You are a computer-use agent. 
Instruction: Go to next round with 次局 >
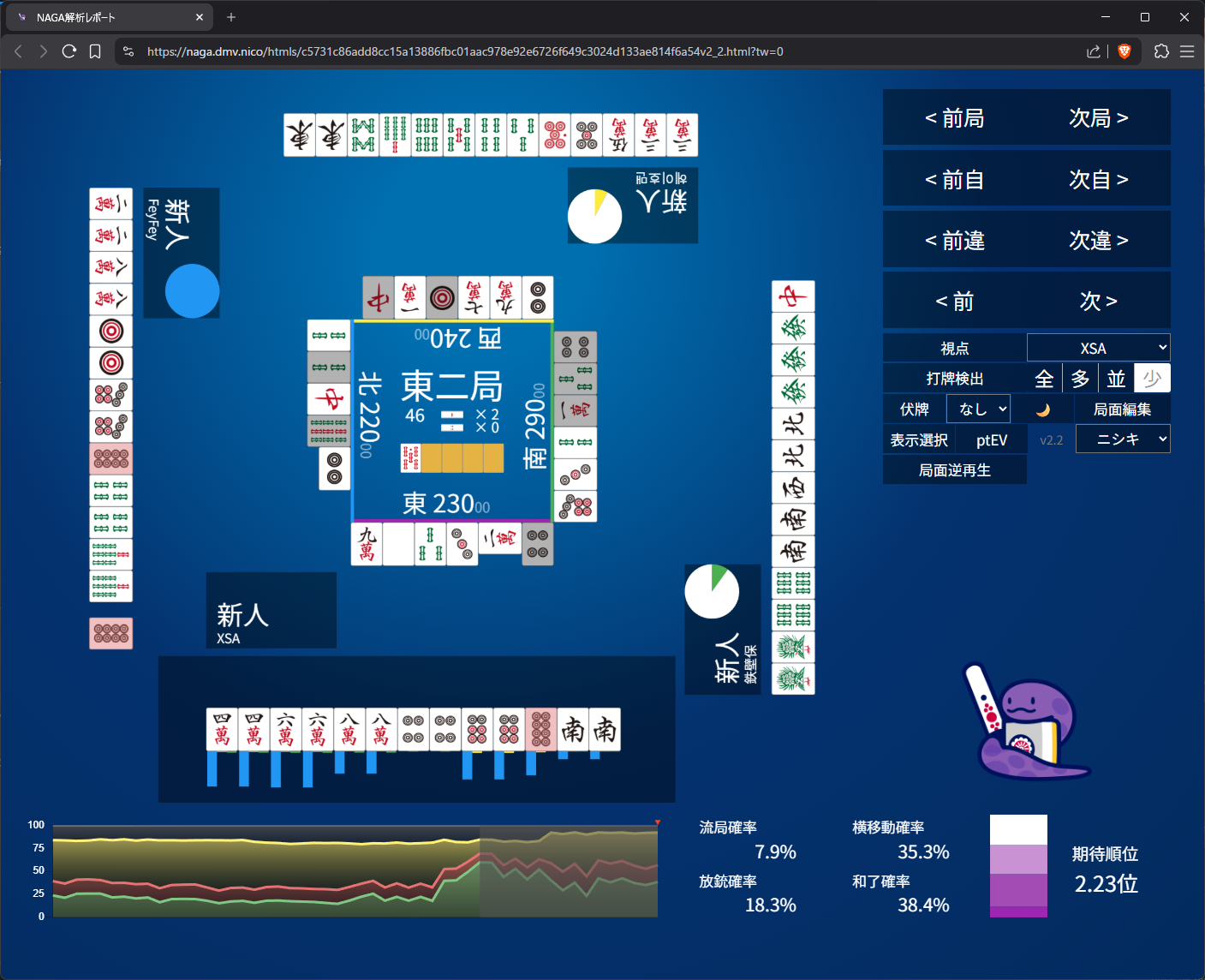tap(1098, 118)
